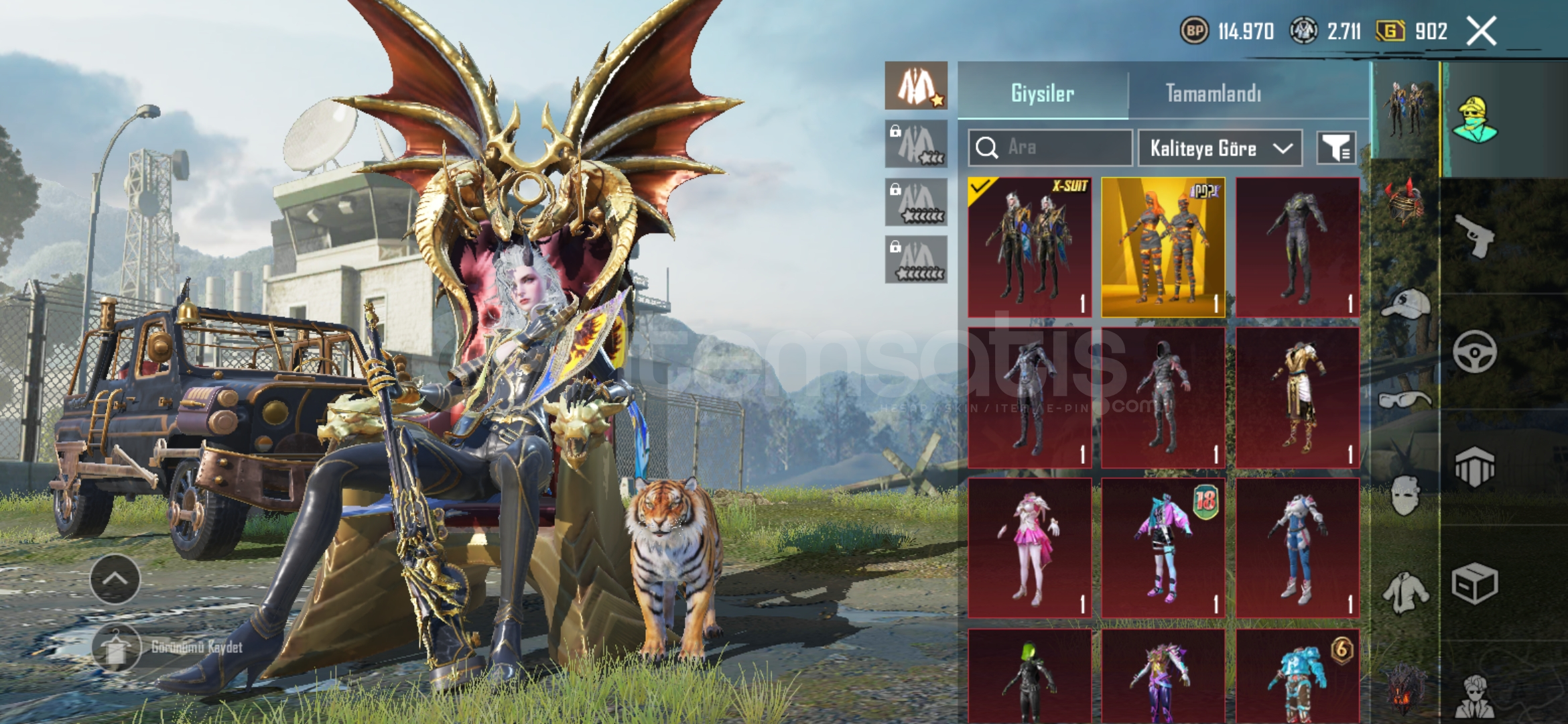This screenshot has height=724, width=1568.
Task: Expand the up-arrow chevron panel button
Action: pyautogui.click(x=115, y=579)
